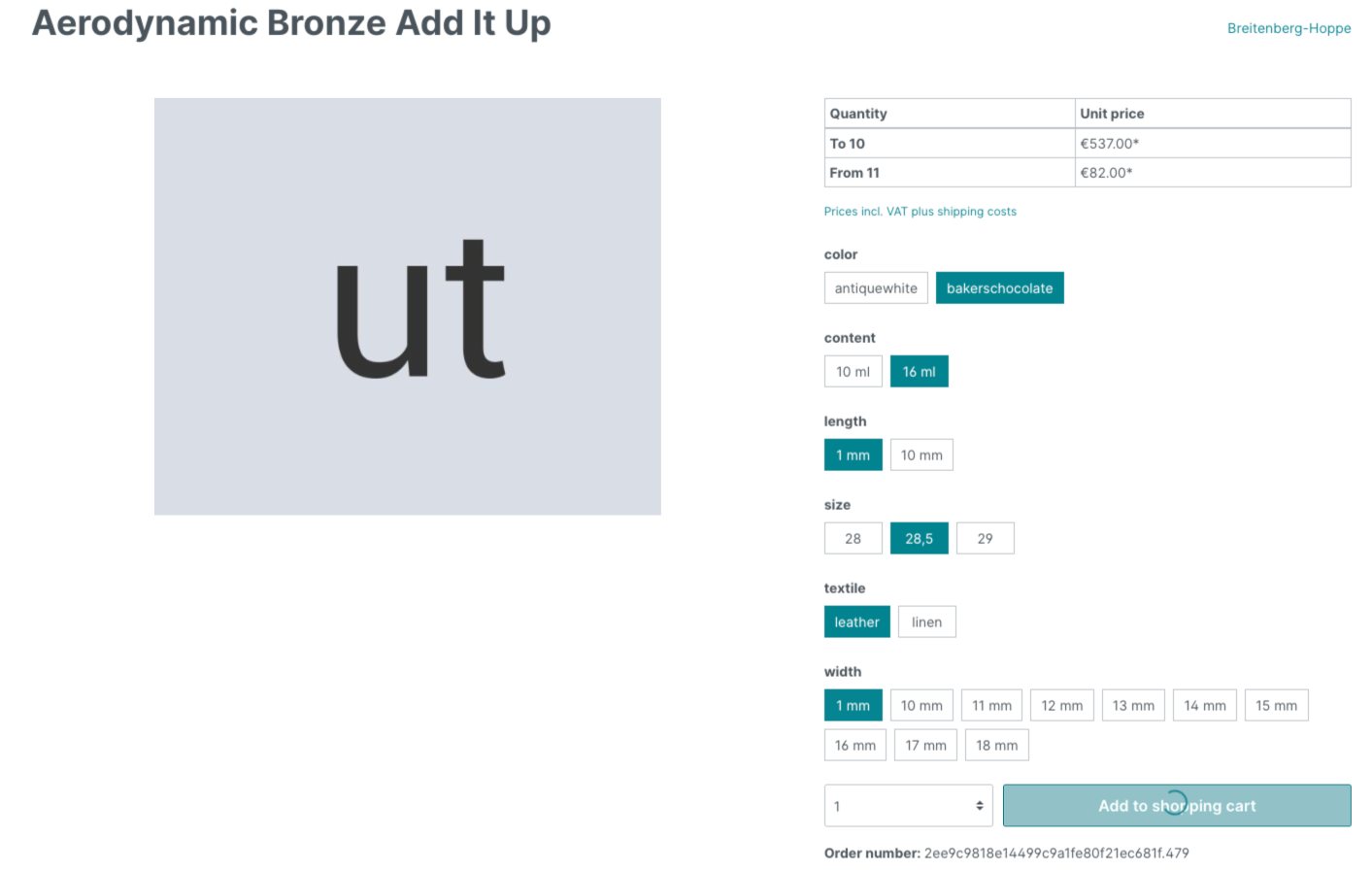The height and width of the screenshot is (872, 1372).
Task: Select width 13 mm option
Action: (1133, 706)
